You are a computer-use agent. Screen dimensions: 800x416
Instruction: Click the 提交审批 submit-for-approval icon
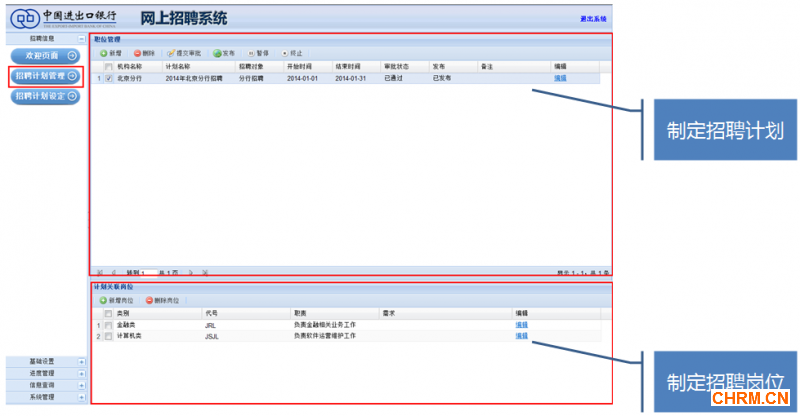pos(172,52)
